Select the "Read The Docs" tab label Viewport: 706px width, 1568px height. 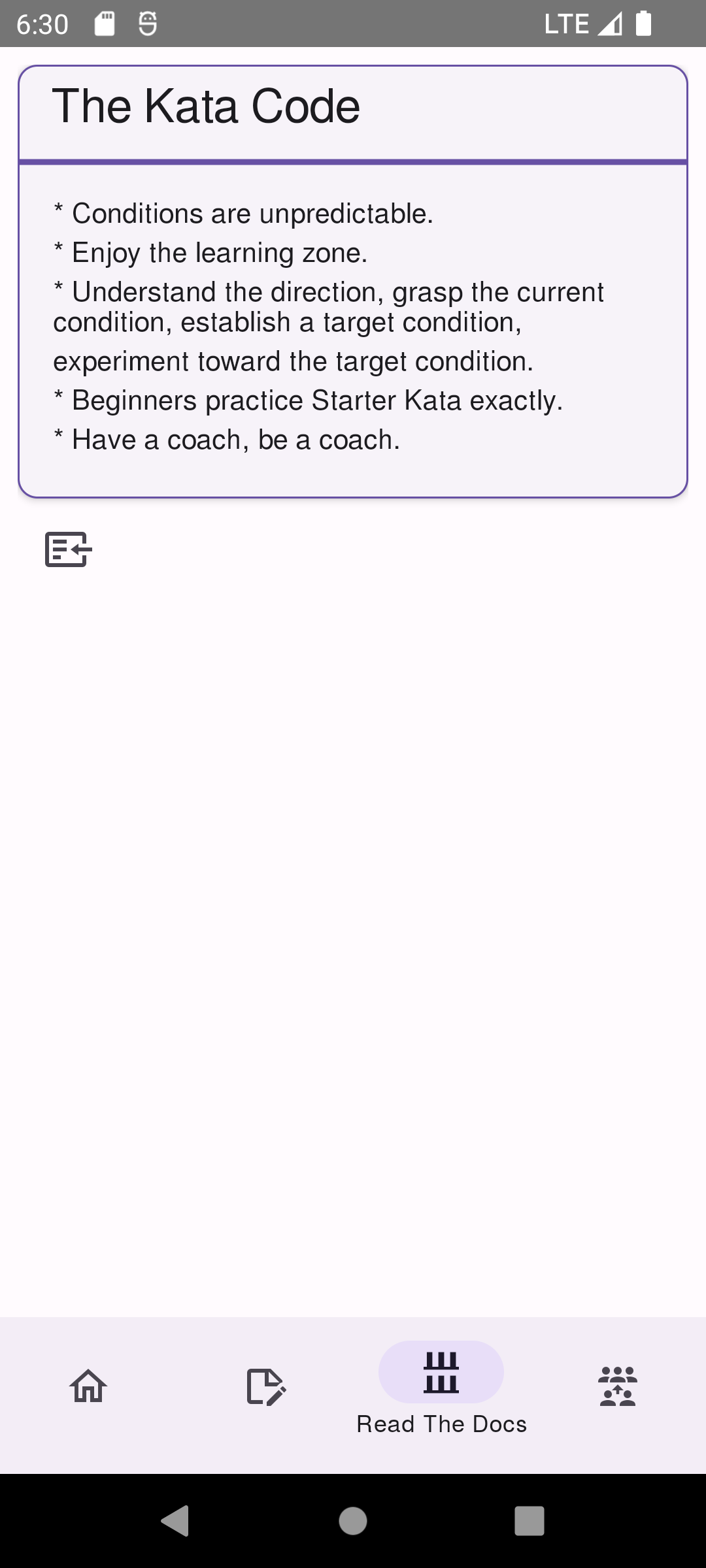(441, 1424)
